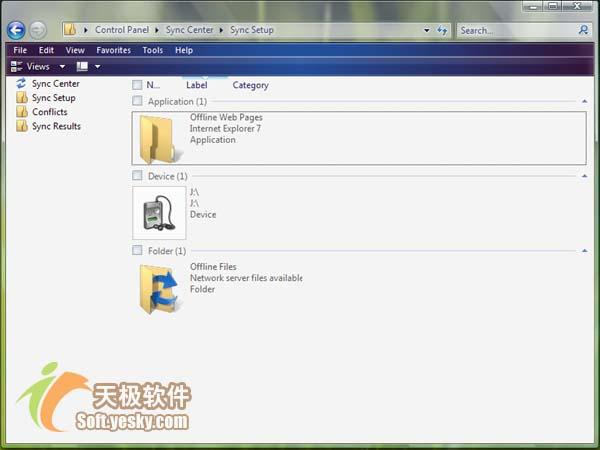Click the Views toolbar label
Image resolution: width=600 pixels, height=450 pixels.
[x=38, y=67]
